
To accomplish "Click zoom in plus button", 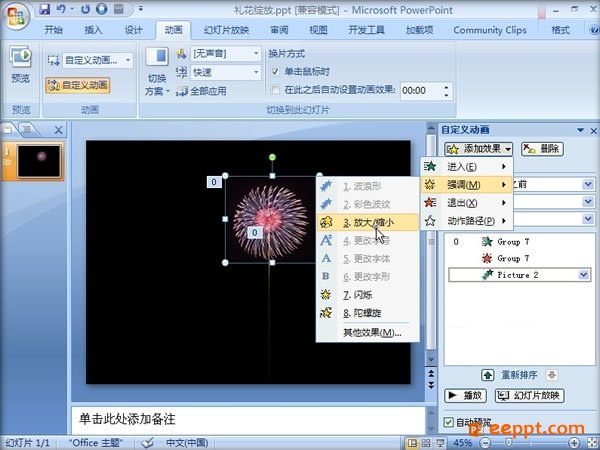I will click(574, 443).
